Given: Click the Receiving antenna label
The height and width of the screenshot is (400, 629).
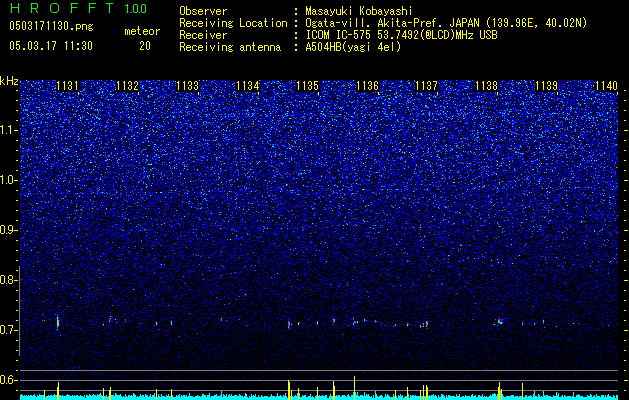Looking at the screenshot, I should tap(230, 47).
